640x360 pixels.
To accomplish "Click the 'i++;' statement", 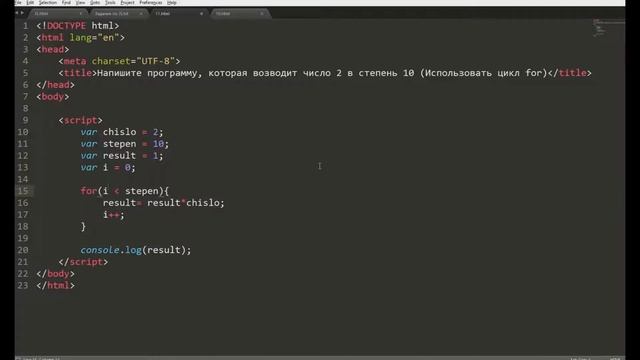I will coord(113,215).
